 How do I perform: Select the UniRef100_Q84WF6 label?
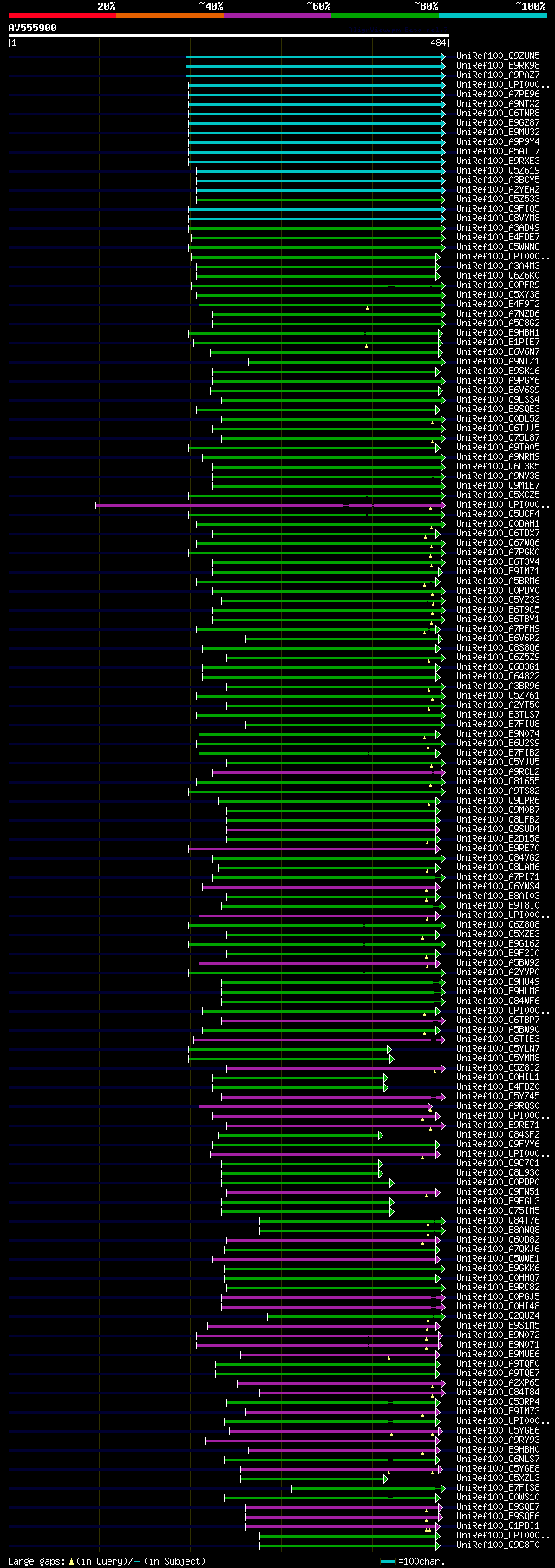pos(498,1001)
